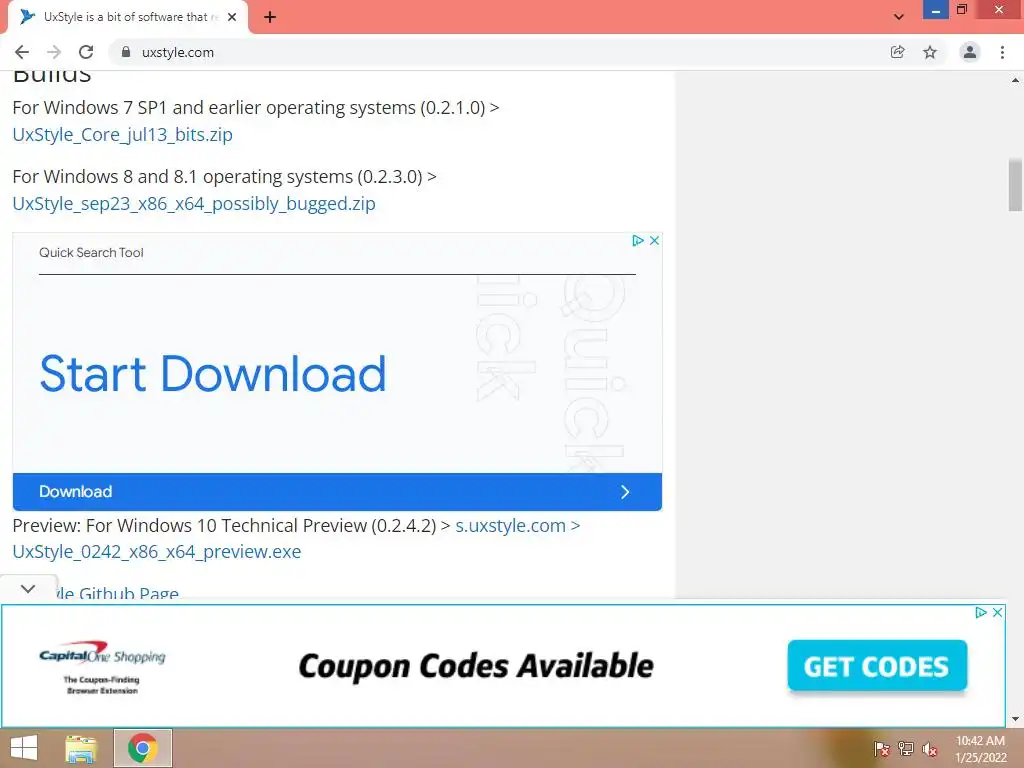Open a new browser tab
Viewport: 1024px width, 768px height.
pyautogui.click(x=270, y=17)
